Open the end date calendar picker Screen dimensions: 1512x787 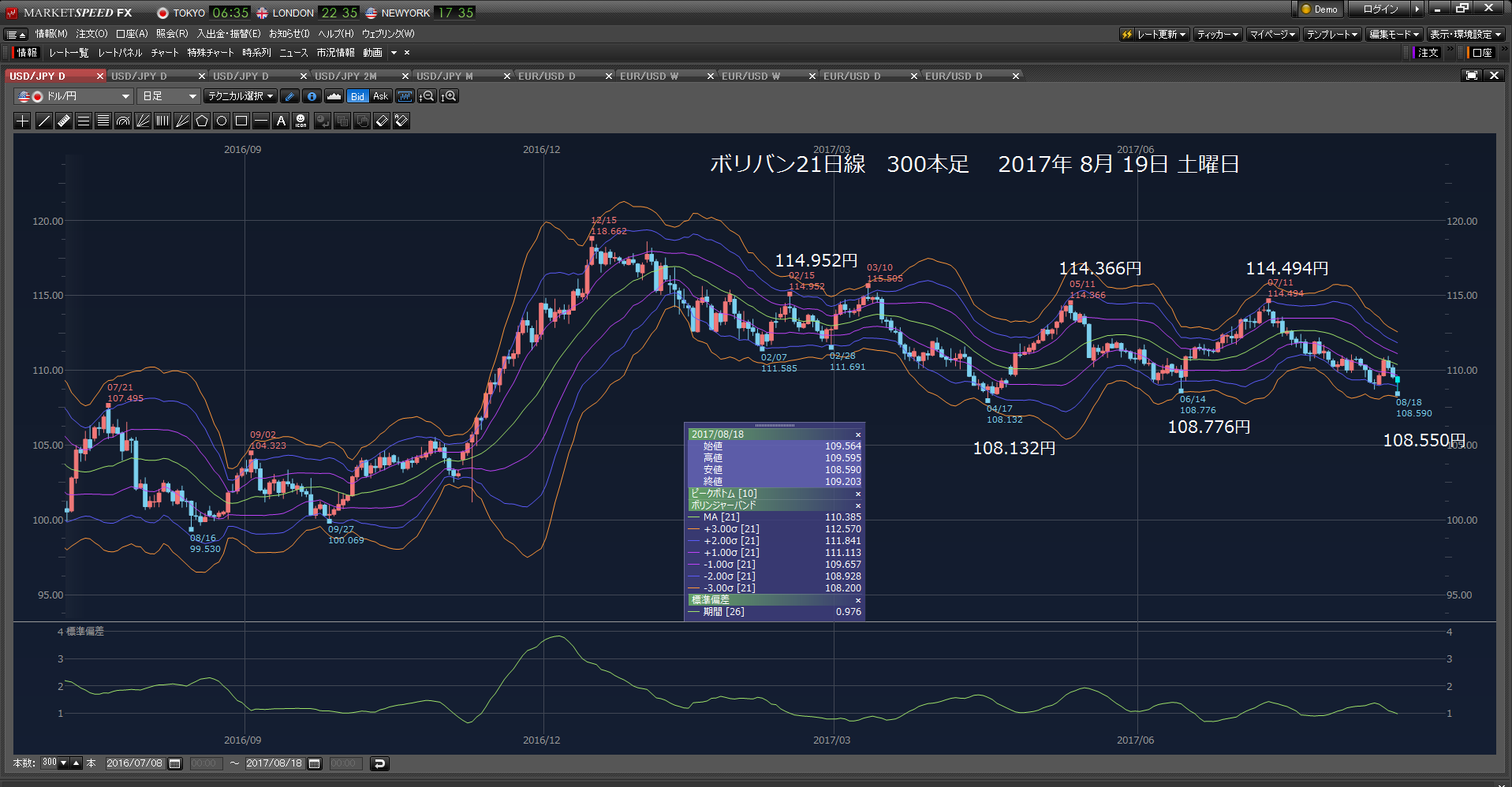tap(315, 763)
